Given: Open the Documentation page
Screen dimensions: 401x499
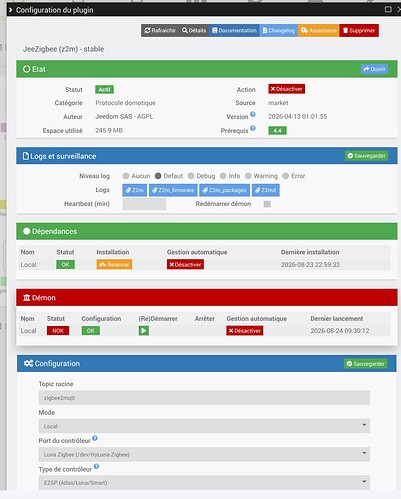Looking at the screenshot, I should [x=234, y=31].
